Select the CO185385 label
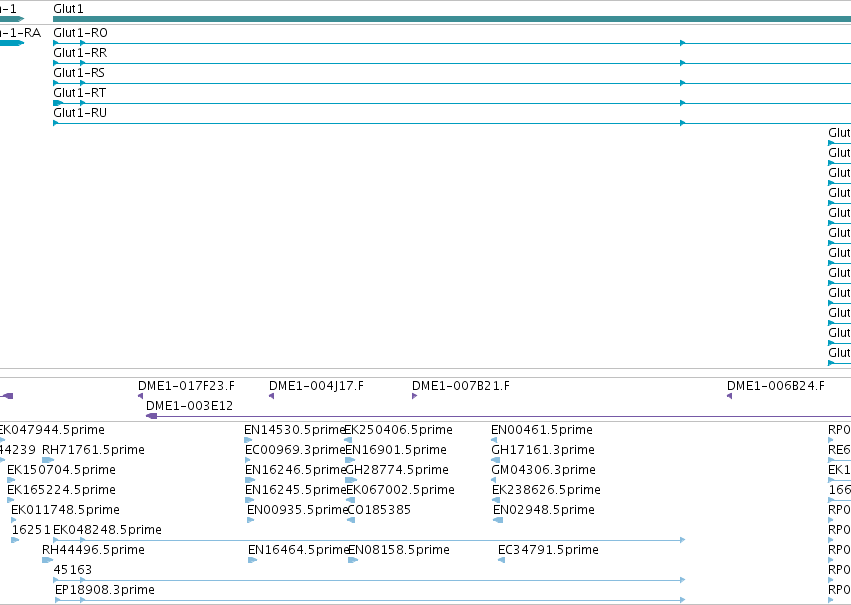Screen dimensions: 851x605 click(x=379, y=511)
